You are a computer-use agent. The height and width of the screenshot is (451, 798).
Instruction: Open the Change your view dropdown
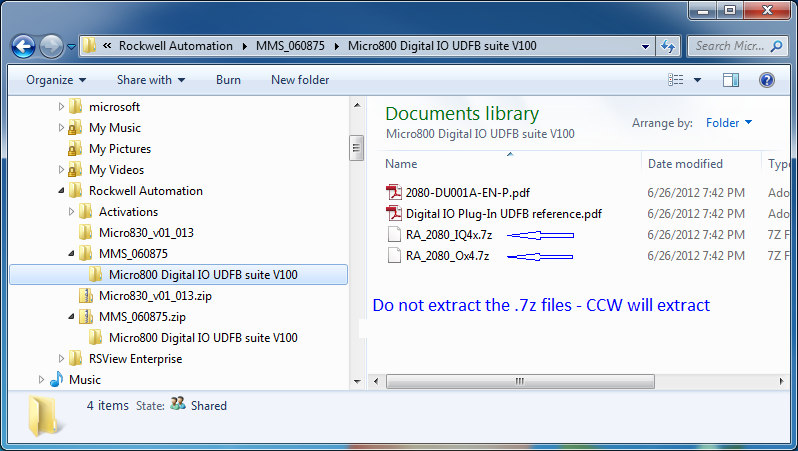pos(697,80)
